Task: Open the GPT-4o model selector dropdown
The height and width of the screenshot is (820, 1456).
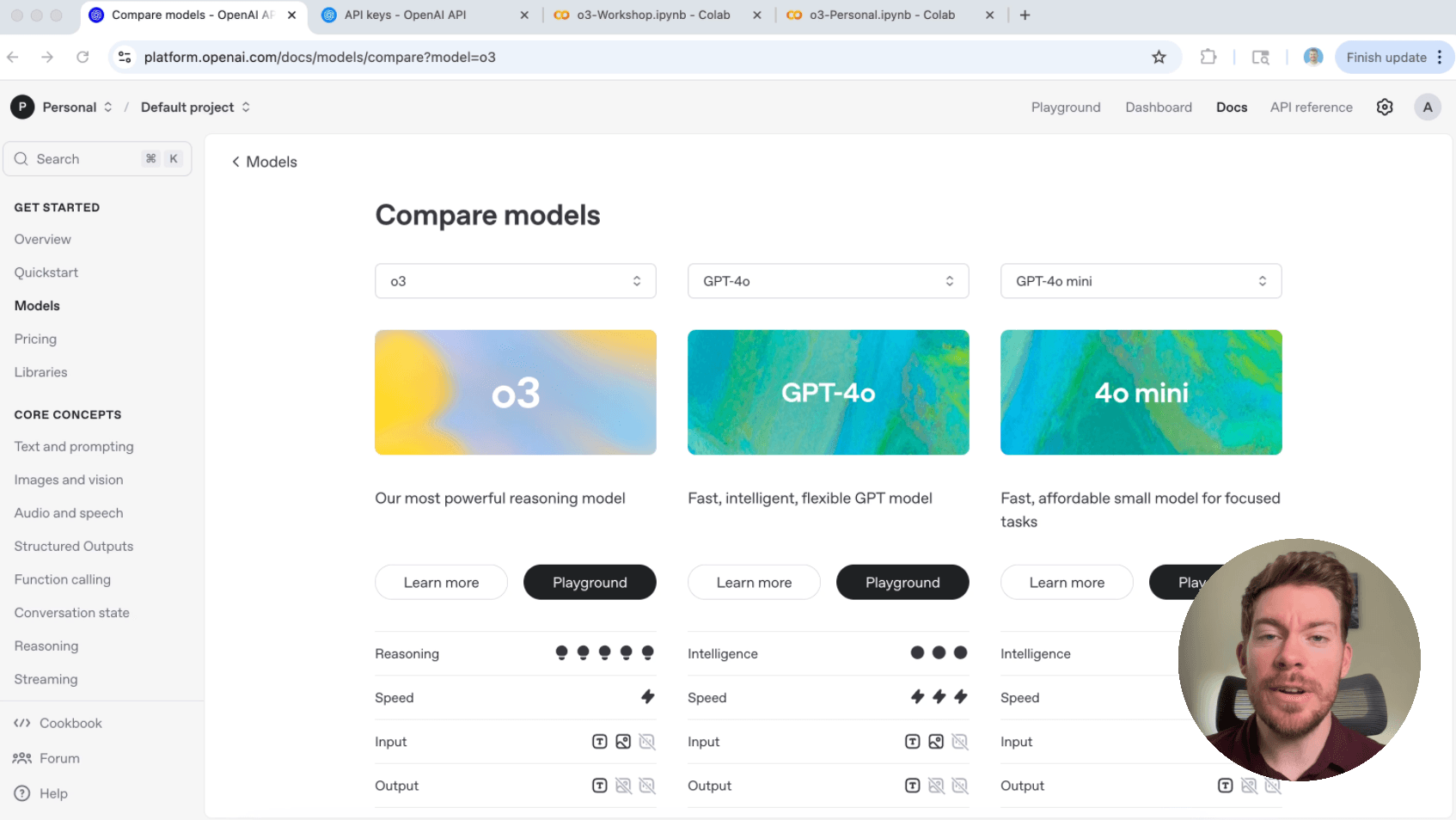Action: 829,281
